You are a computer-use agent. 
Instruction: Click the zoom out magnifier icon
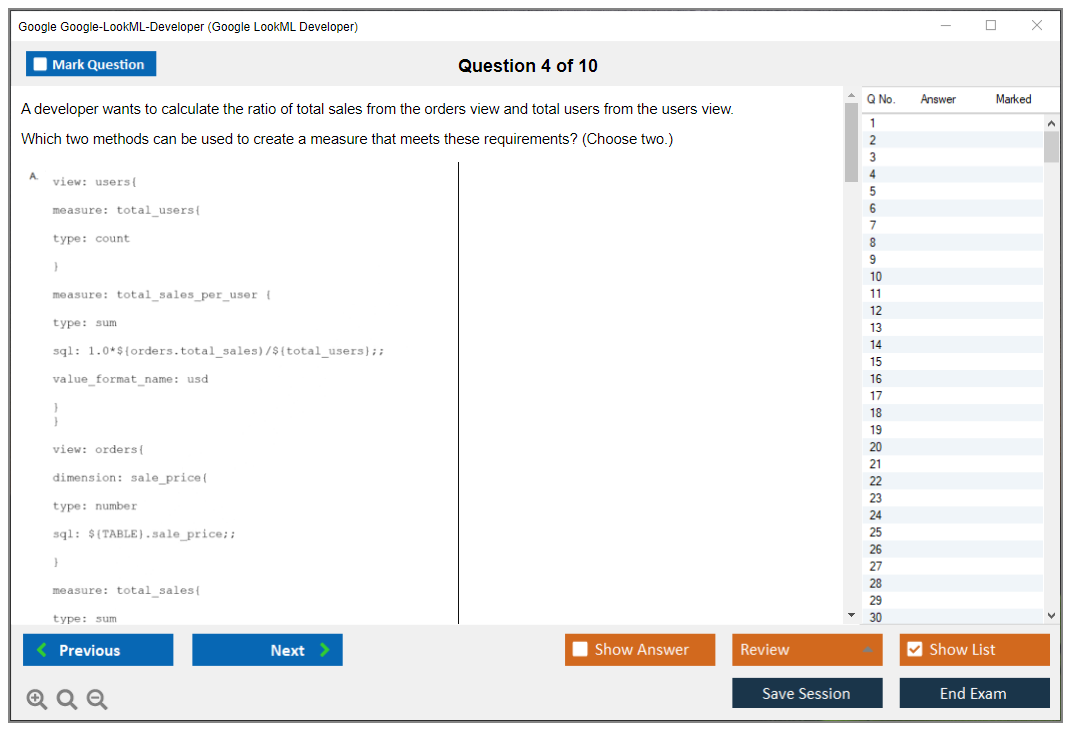[x=97, y=700]
